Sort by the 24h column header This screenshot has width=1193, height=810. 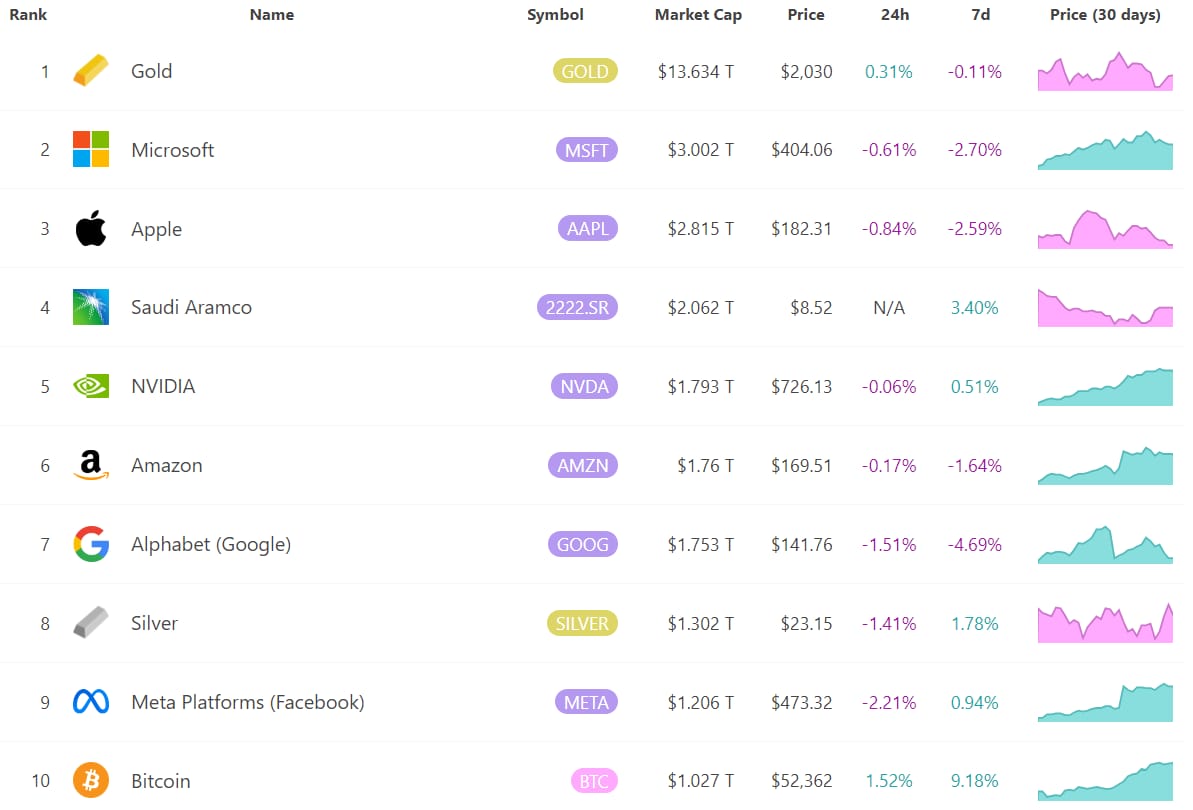coord(895,14)
